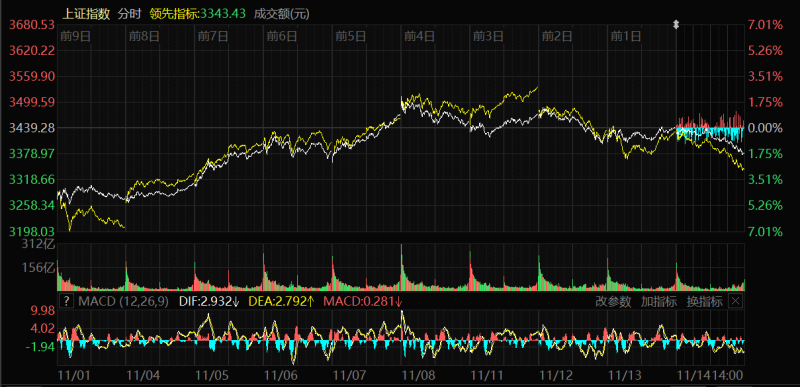The width and height of the screenshot is (800, 387).
Task: Click the 成交额(元) label
Action: (x=282, y=14)
